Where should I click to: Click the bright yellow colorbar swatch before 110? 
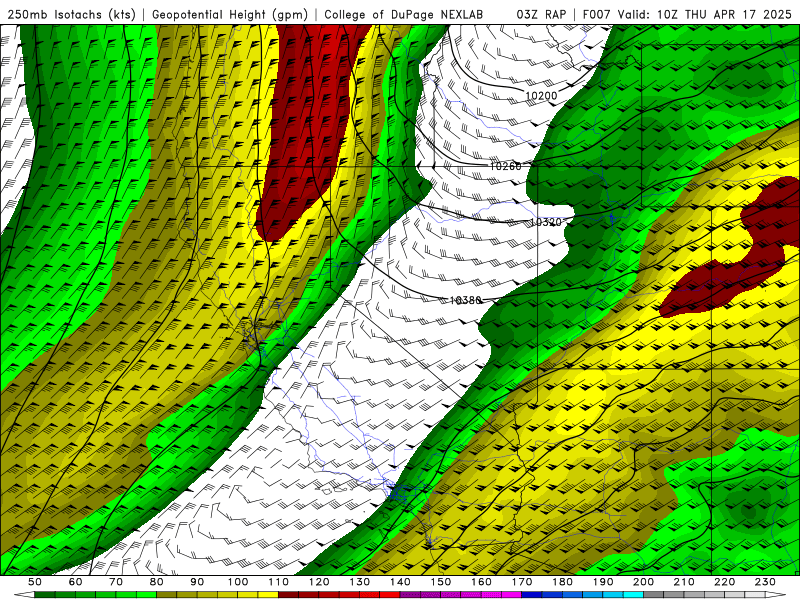268,594
